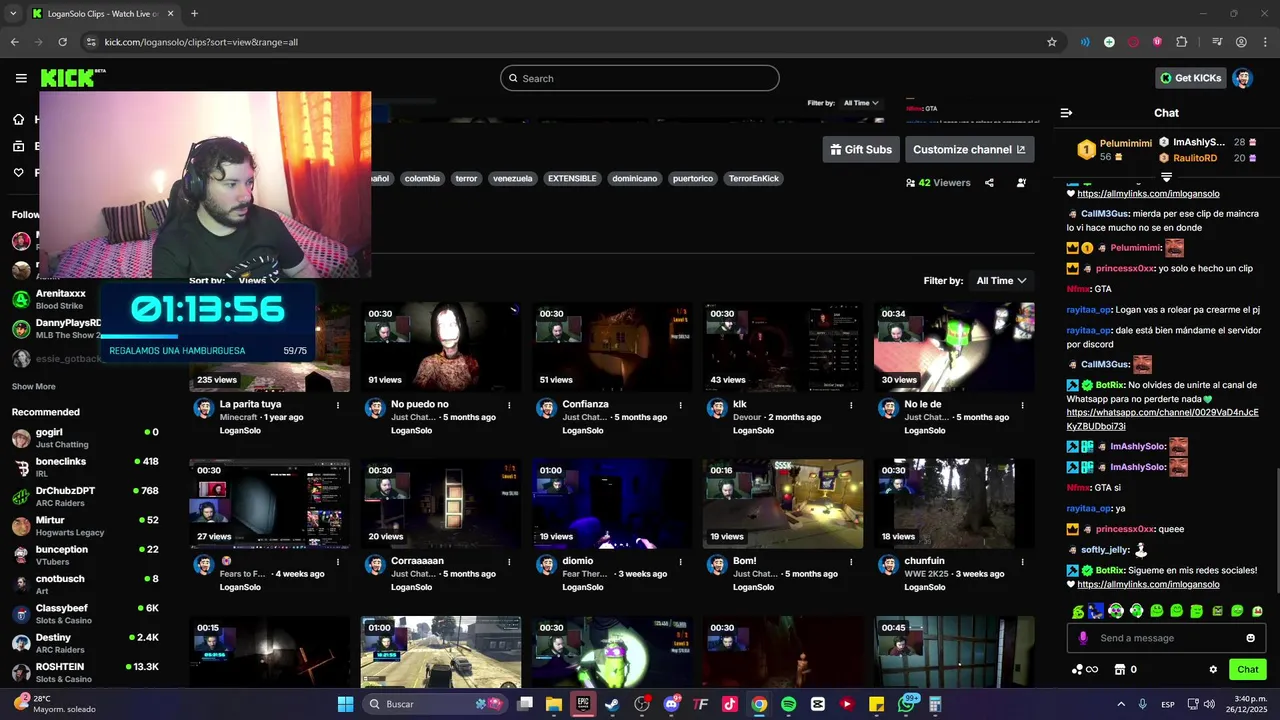Open the Sort by Views dropdown
The height and width of the screenshot is (720, 1280).
click(258, 281)
